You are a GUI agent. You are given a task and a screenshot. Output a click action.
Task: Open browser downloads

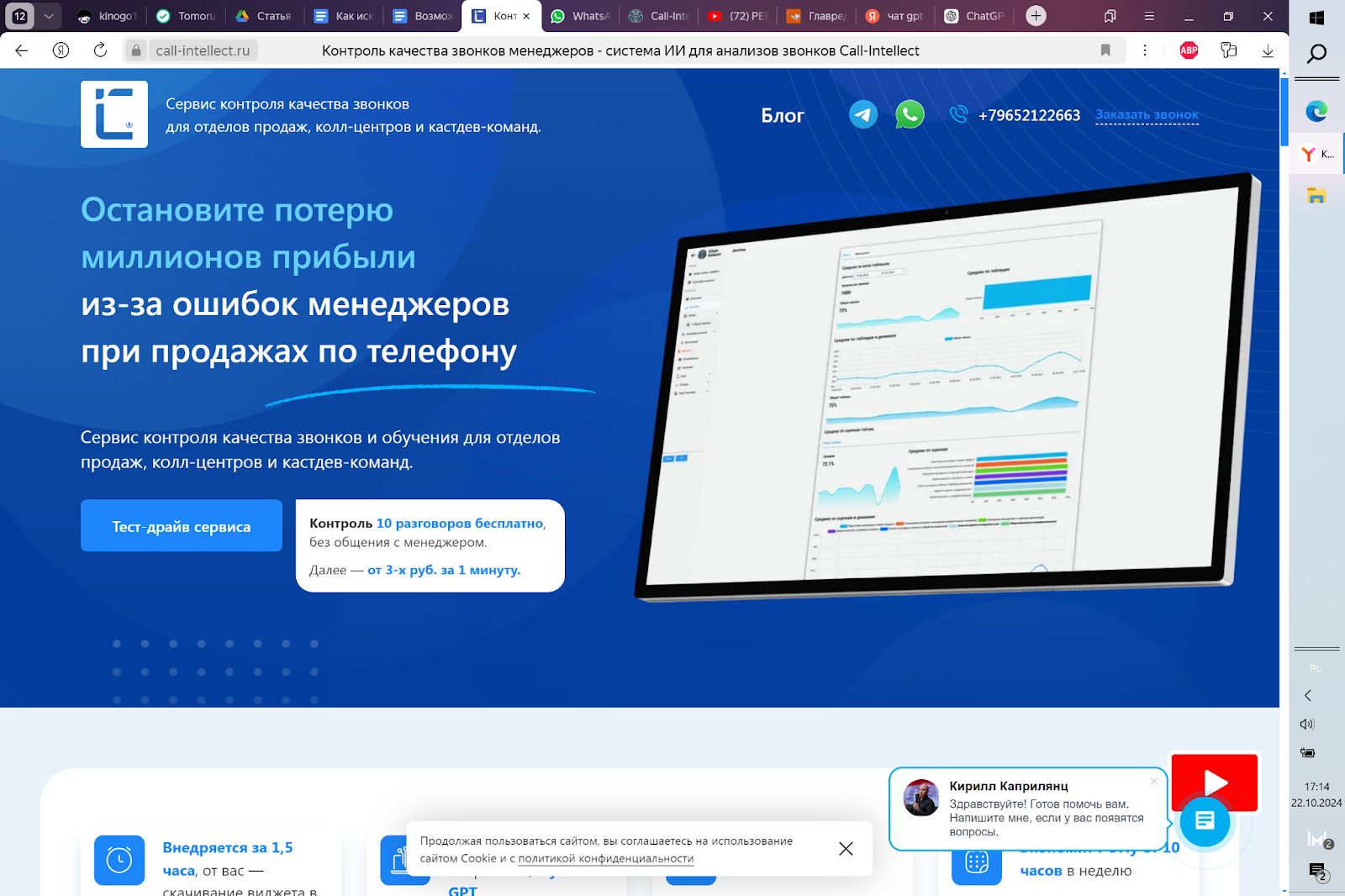point(1268,50)
